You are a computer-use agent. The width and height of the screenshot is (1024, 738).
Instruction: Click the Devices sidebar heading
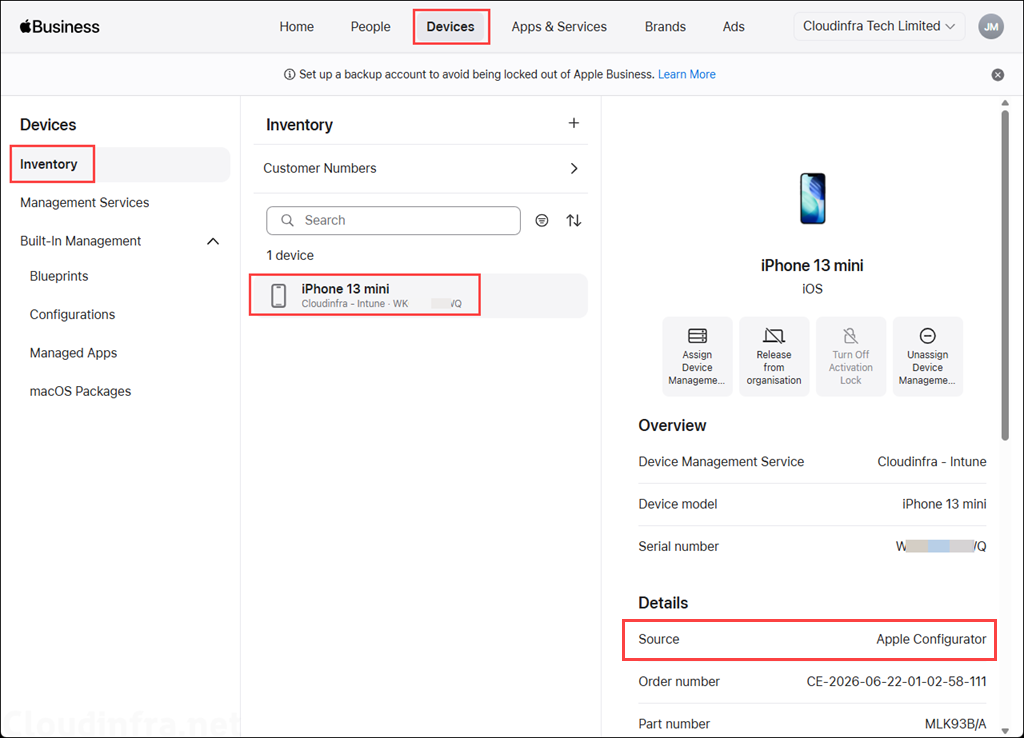point(48,125)
